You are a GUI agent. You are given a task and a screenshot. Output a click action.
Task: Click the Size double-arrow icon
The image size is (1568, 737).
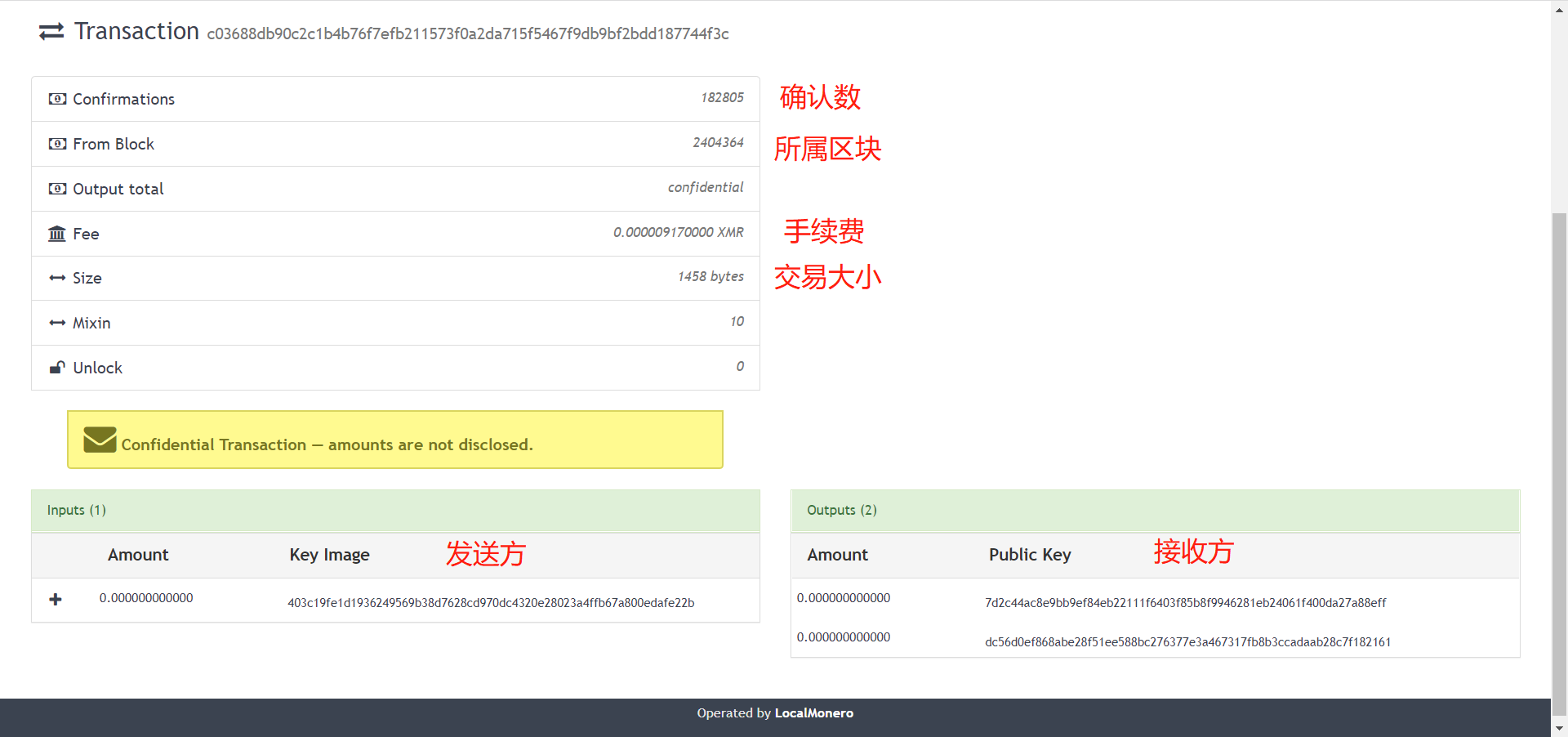57,278
